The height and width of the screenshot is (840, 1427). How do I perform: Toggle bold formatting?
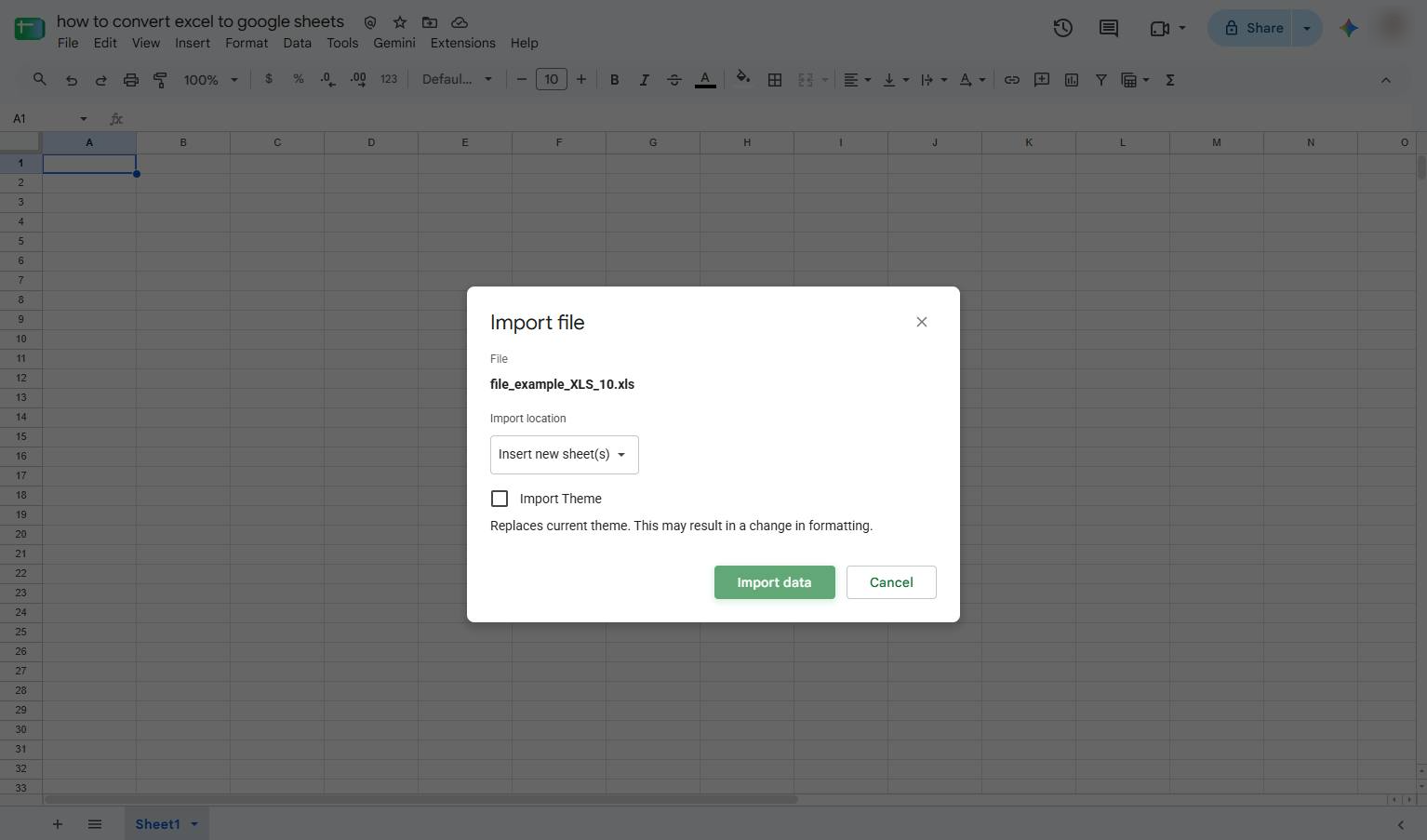614,80
